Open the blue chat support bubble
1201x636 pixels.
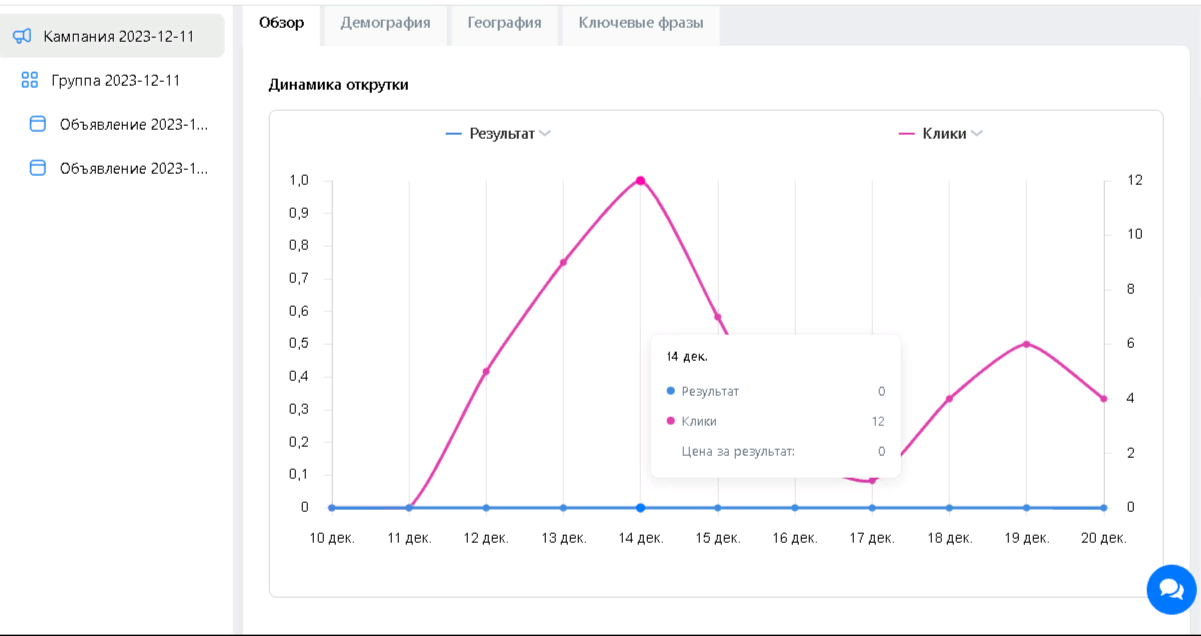coord(1171,589)
